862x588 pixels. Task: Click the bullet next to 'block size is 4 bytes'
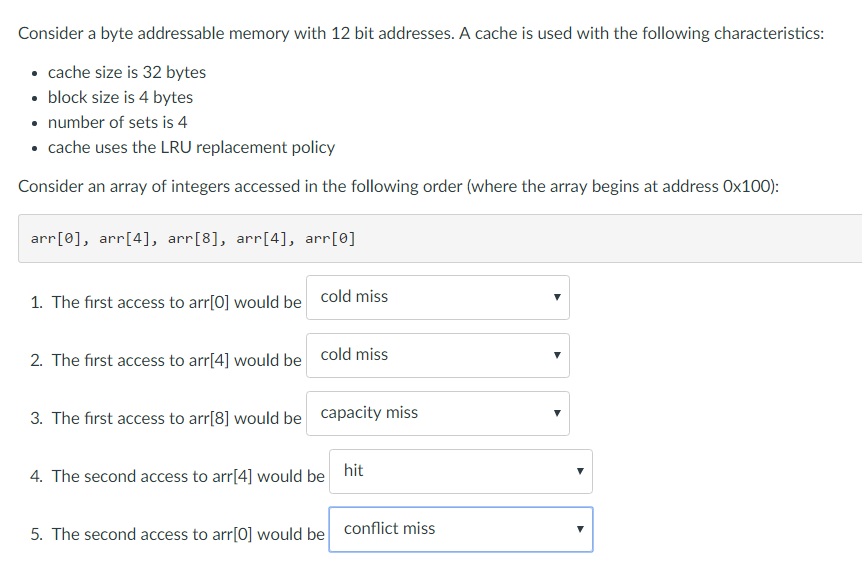34,97
